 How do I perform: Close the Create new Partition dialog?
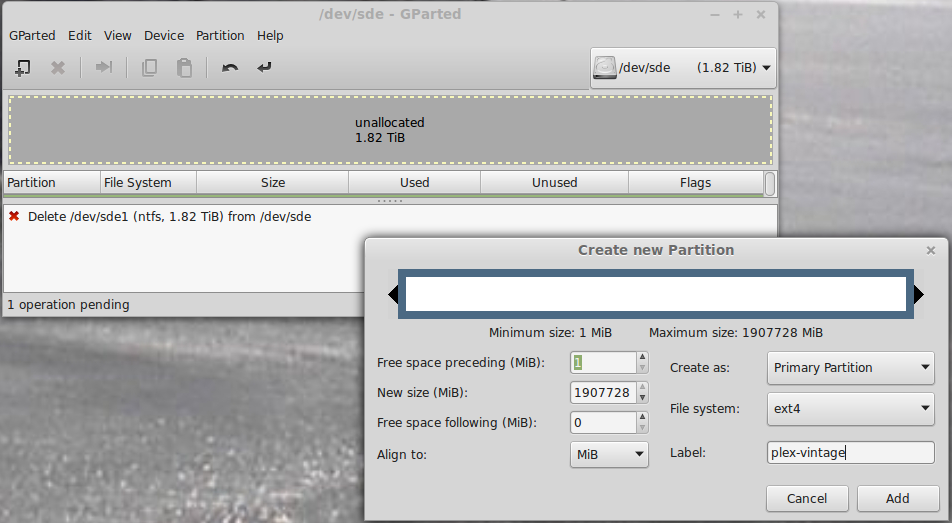click(931, 250)
